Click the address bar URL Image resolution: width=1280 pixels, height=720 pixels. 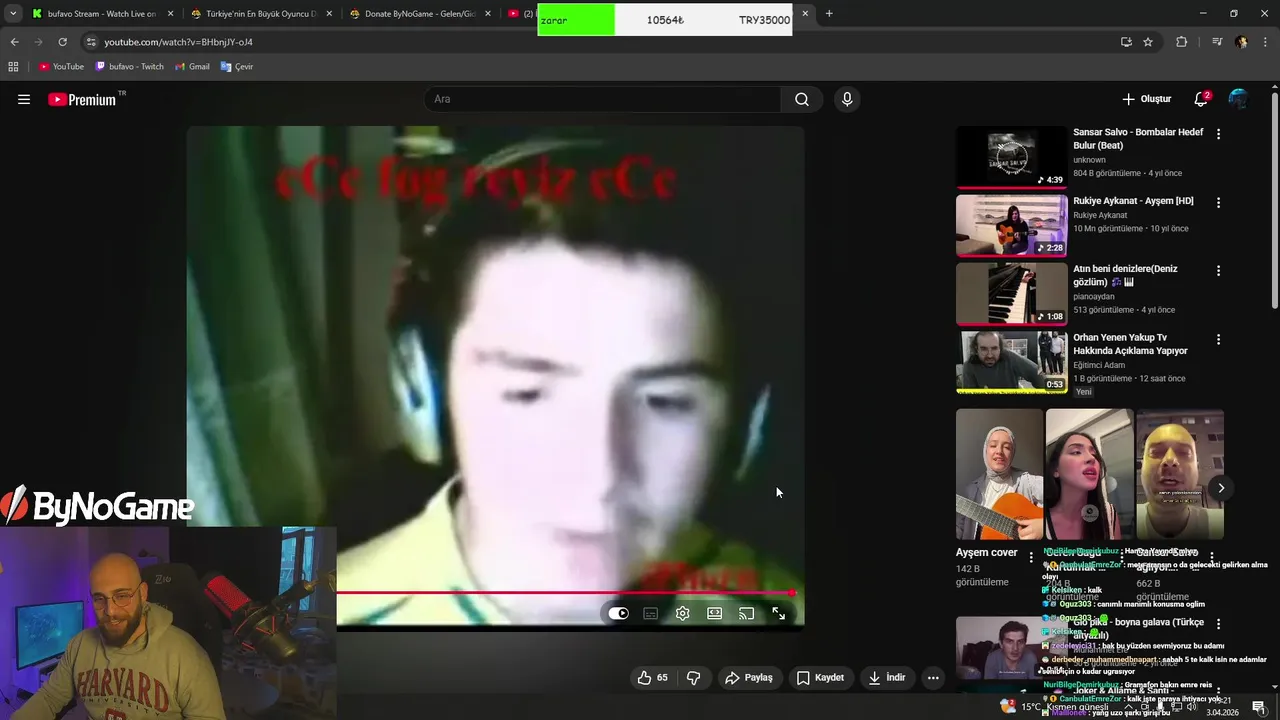pyautogui.click(x=178, y=42)
